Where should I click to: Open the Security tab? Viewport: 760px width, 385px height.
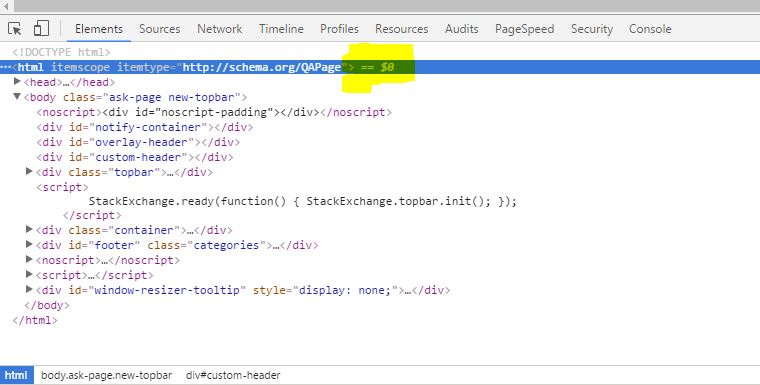coord(591,29)
